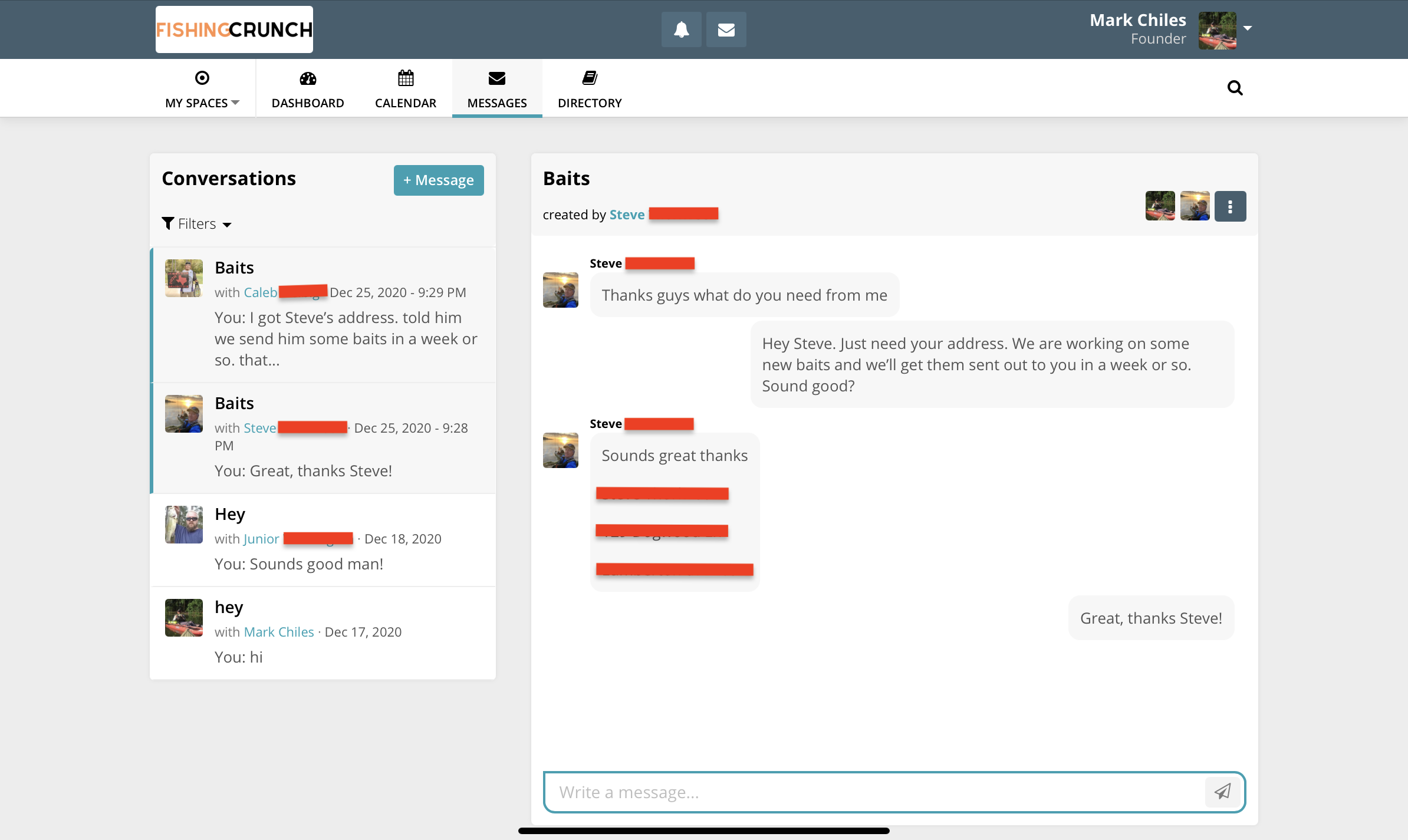Click the Dashboard gauge icon

[x=308, y=78]
